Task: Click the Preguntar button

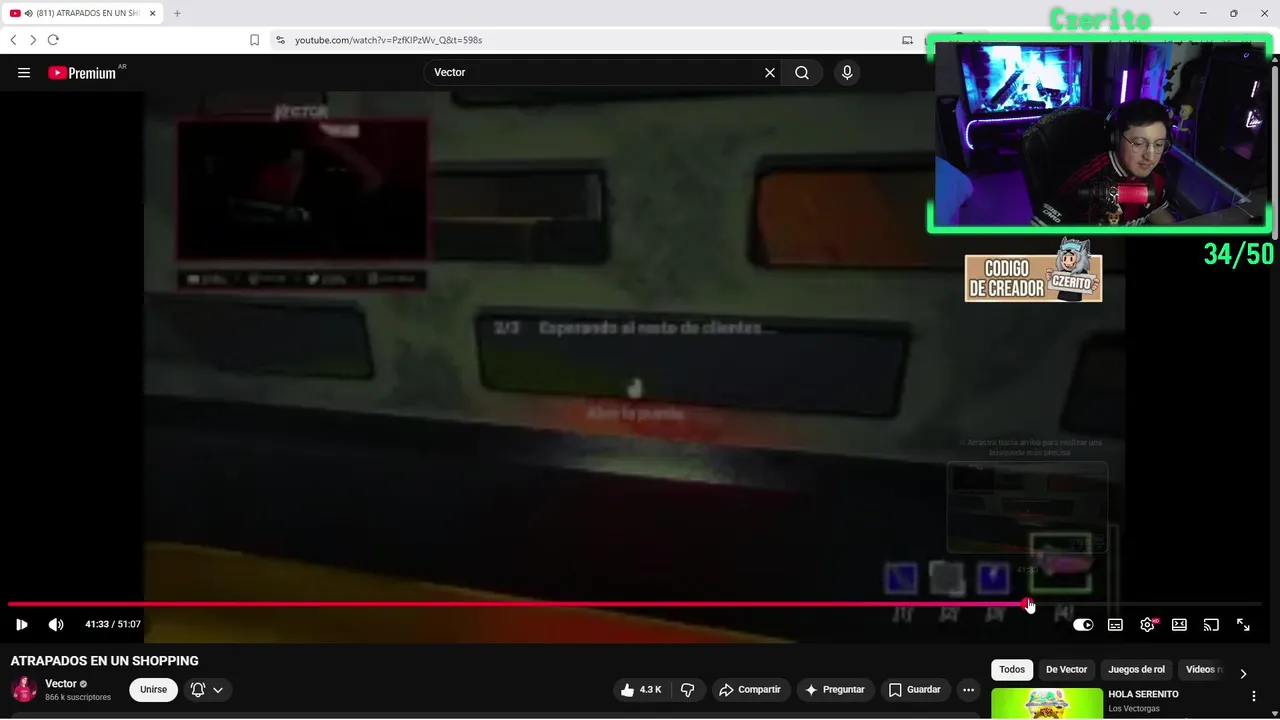Action: point(835,690)
